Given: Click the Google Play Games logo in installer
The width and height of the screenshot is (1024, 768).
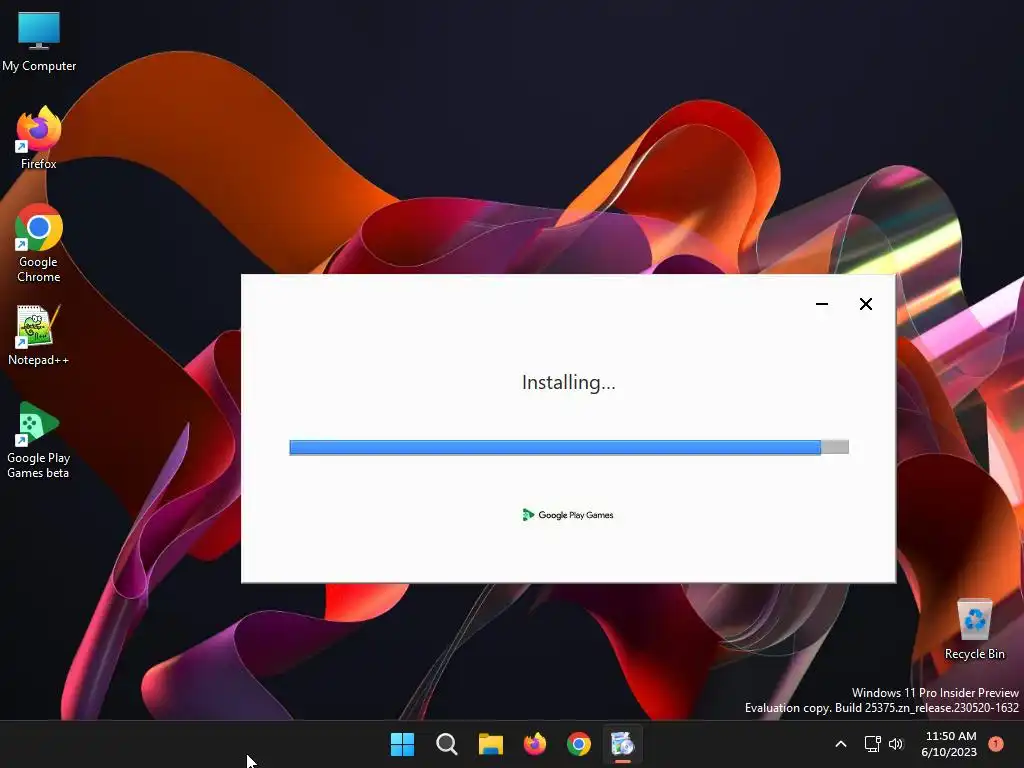Looking at the screenshot, I should coord(568,515).
